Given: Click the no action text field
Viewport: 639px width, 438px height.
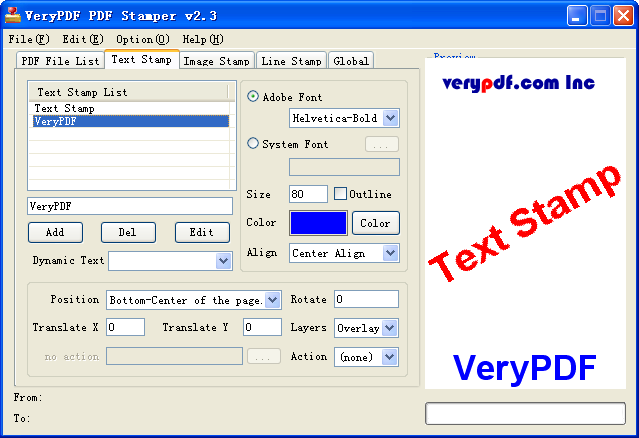Looking at the screenshot, I should coord(174,356).
